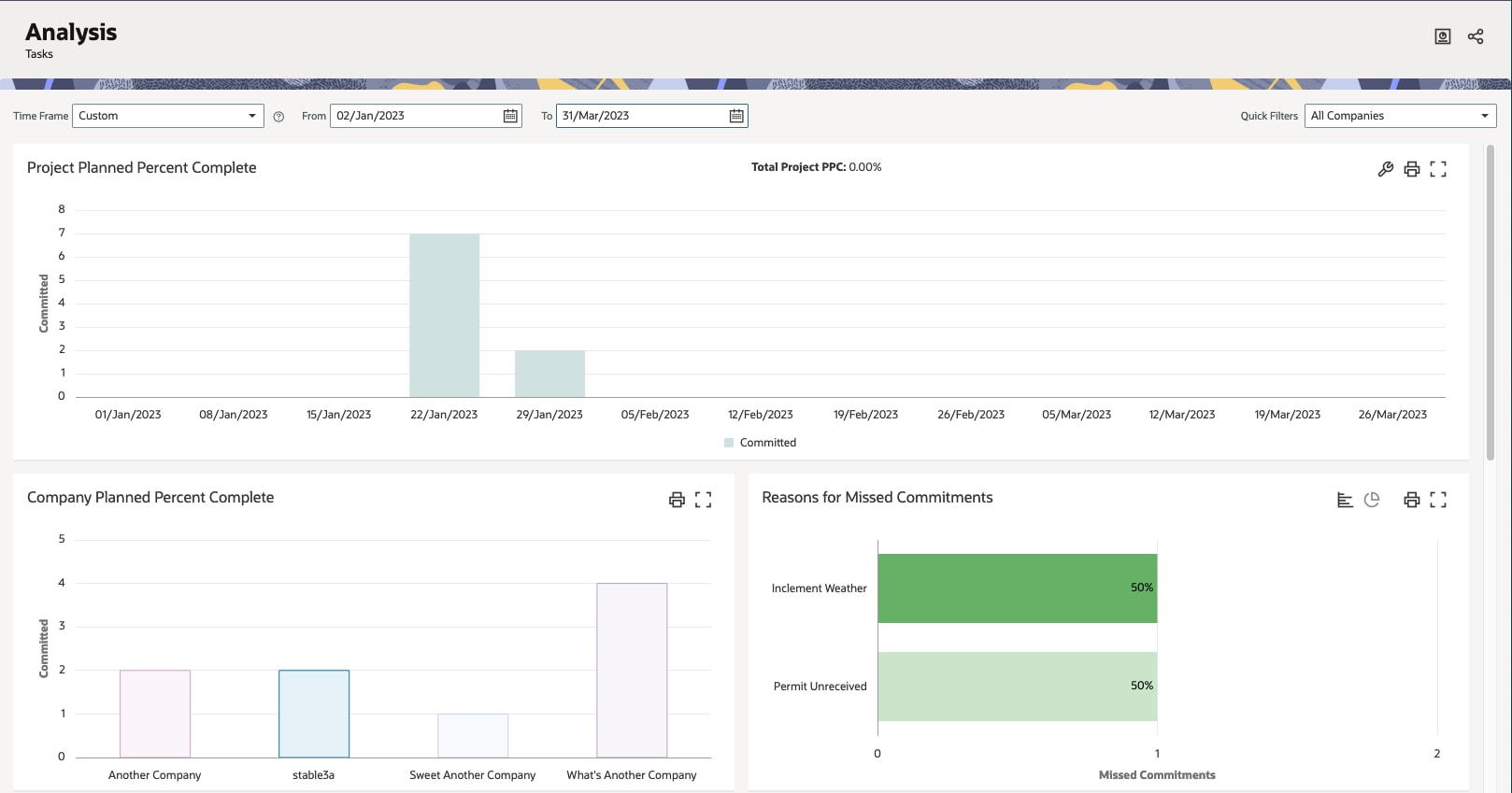
Task: Click the Project Planned Percent Complete title
Action: 141,168
